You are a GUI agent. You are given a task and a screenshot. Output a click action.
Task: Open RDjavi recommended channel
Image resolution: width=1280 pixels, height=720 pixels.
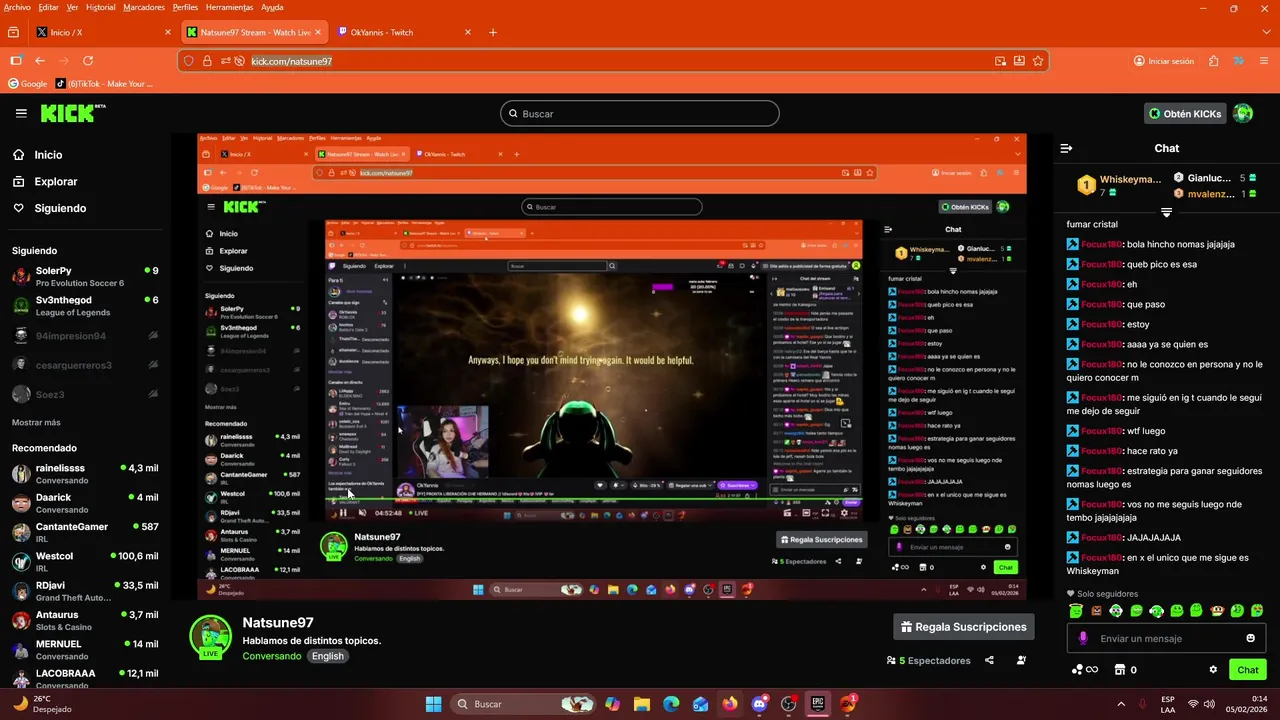coord(85,591)
